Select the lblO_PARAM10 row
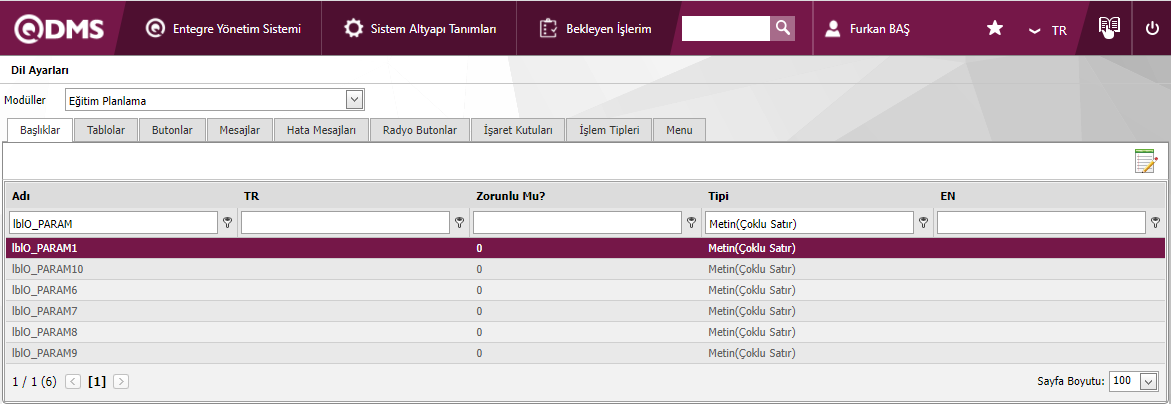The image size is (1171, 404). [48, 269]
